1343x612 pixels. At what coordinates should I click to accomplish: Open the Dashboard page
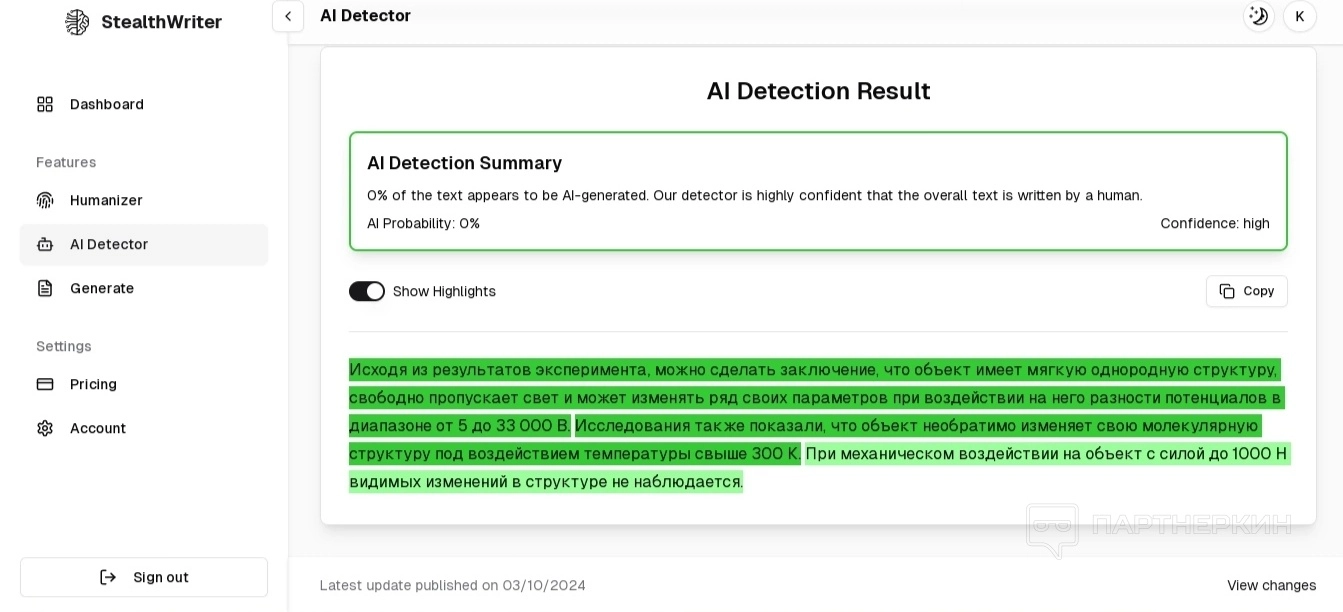click(x=106, y=104)
